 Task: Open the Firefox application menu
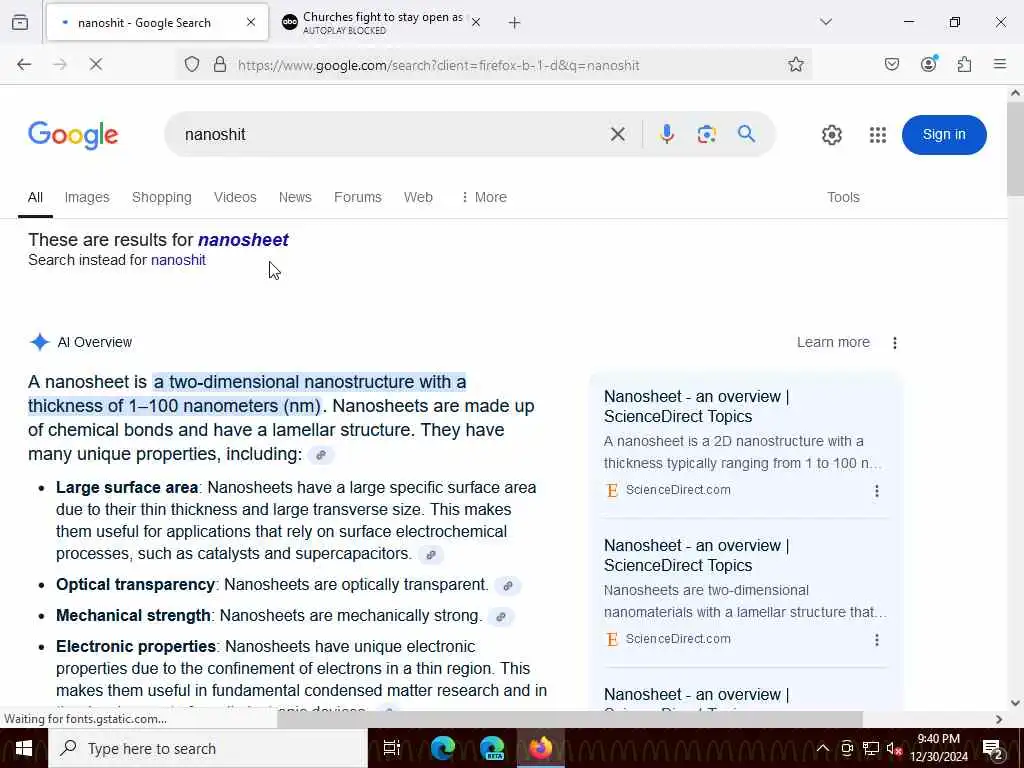(x=1000, y=64)
